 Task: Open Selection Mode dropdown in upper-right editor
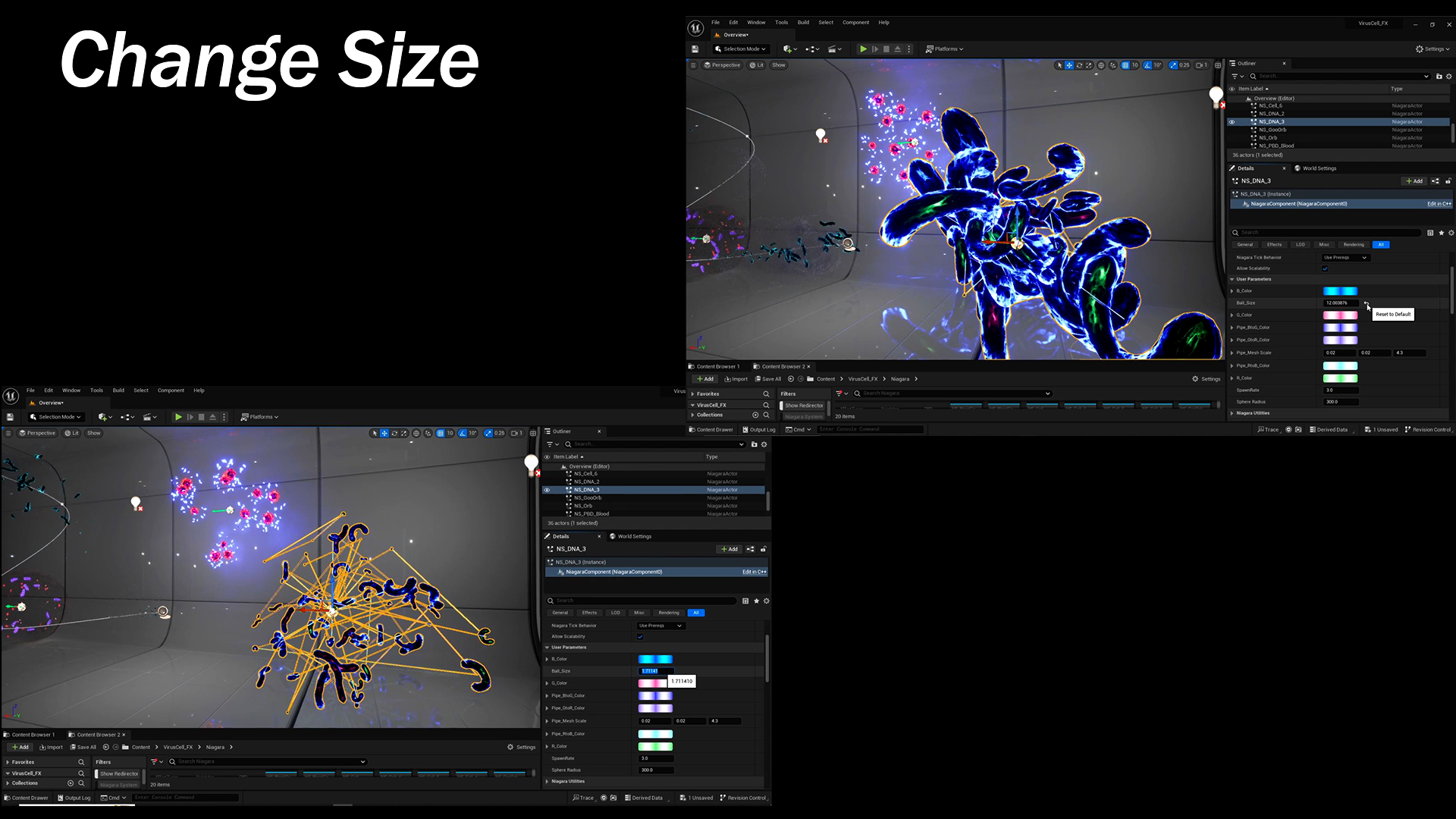tap(741, 49)
